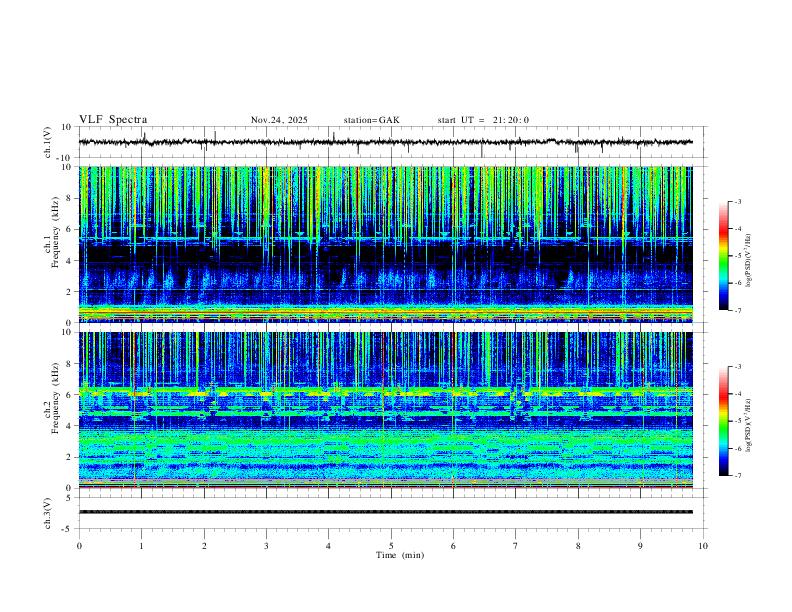Click the "0" tick on the time axis
This screenshot has height=612, width=792.
click(x=79, y=546)
